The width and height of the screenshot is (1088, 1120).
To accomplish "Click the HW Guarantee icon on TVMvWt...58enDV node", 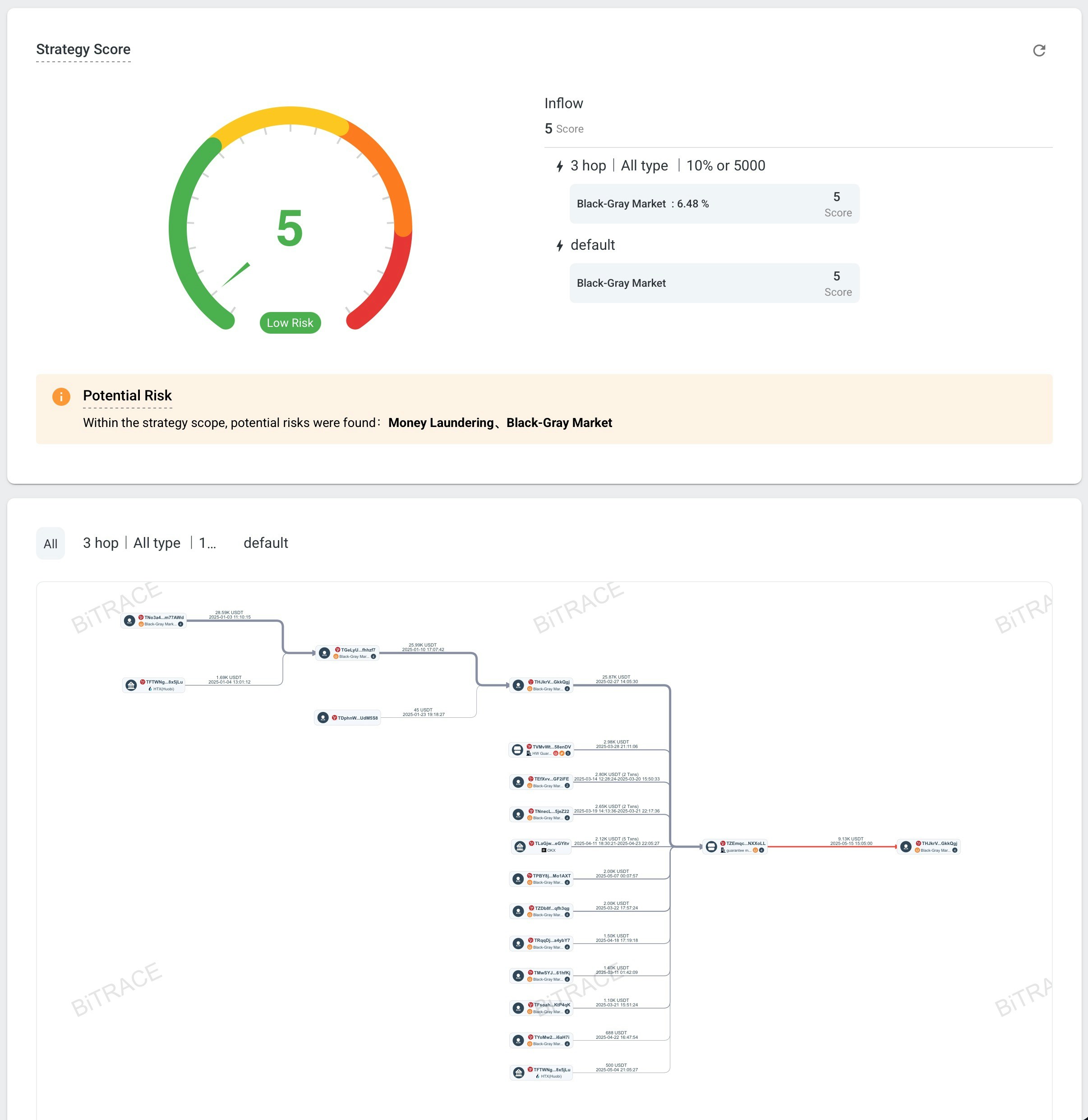I will (x=529, y=753).
